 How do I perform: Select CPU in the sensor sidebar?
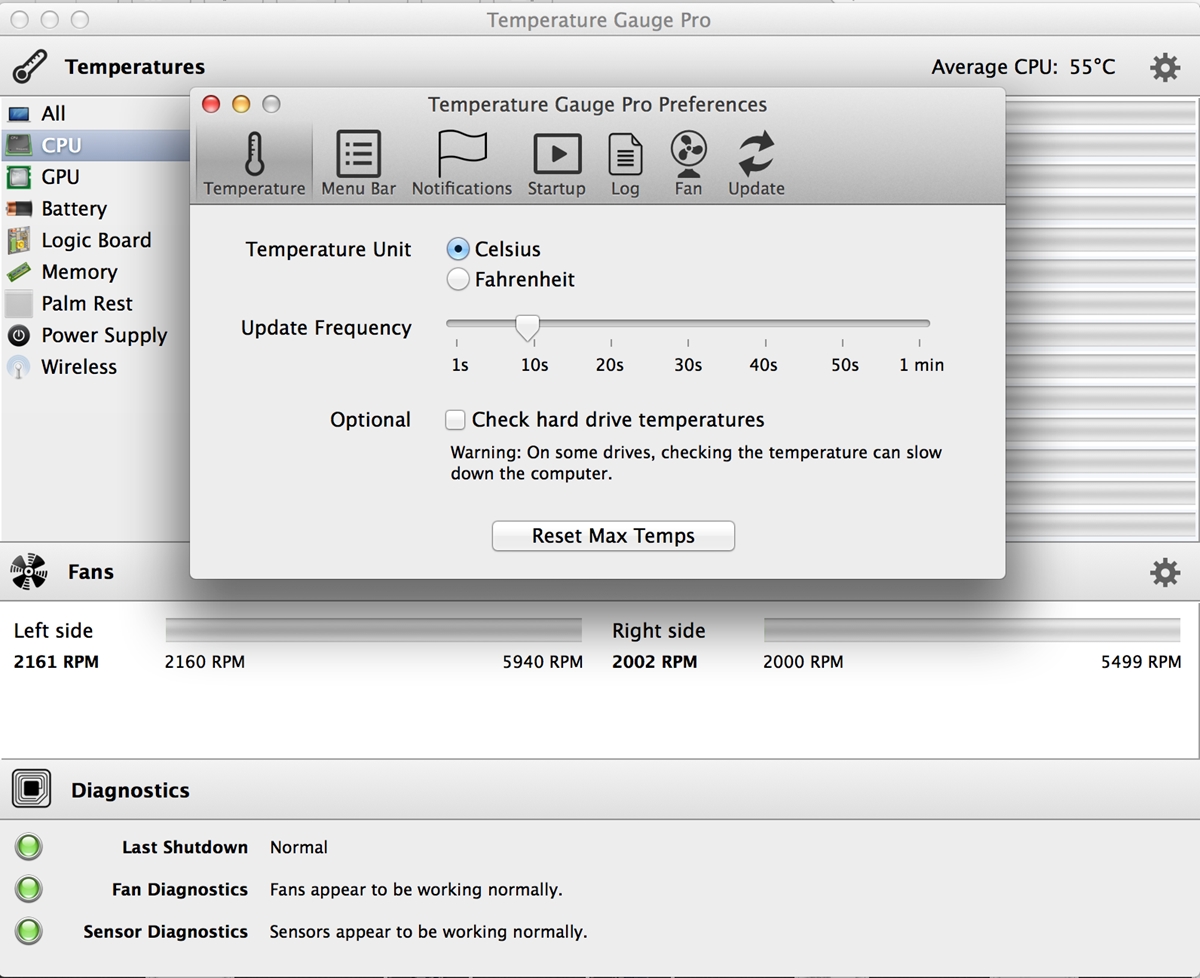(x=95, y=145)
